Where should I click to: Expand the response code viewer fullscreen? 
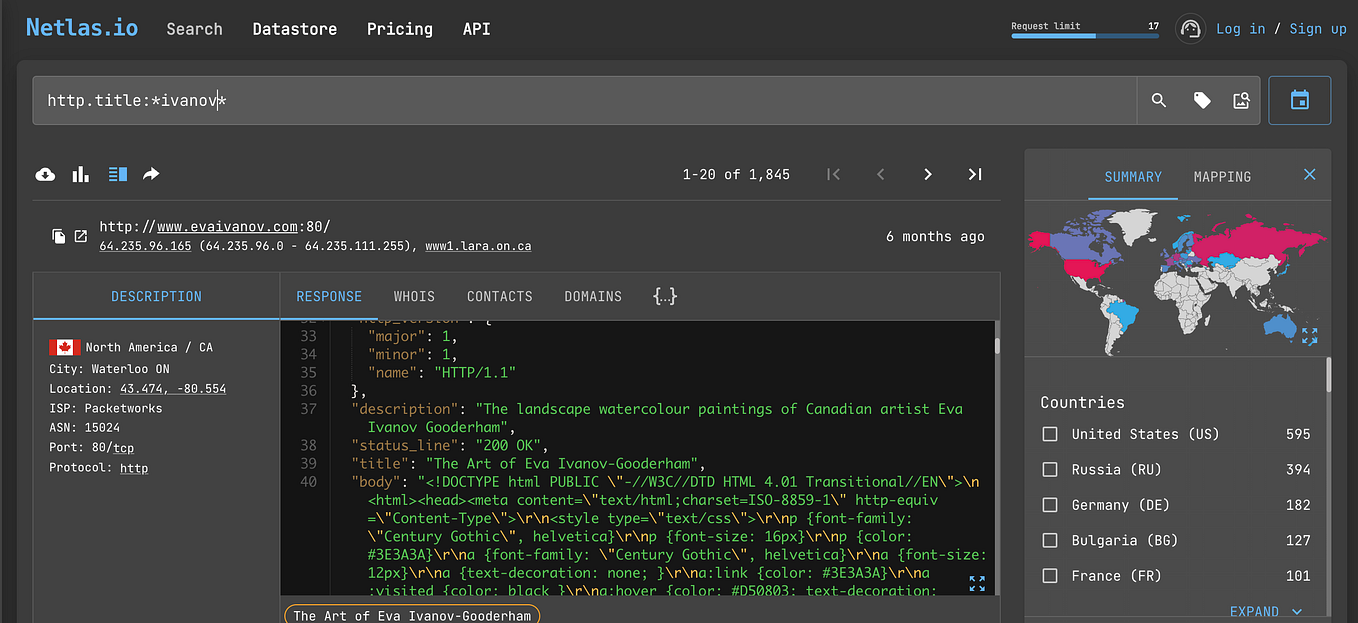(977, 583)
